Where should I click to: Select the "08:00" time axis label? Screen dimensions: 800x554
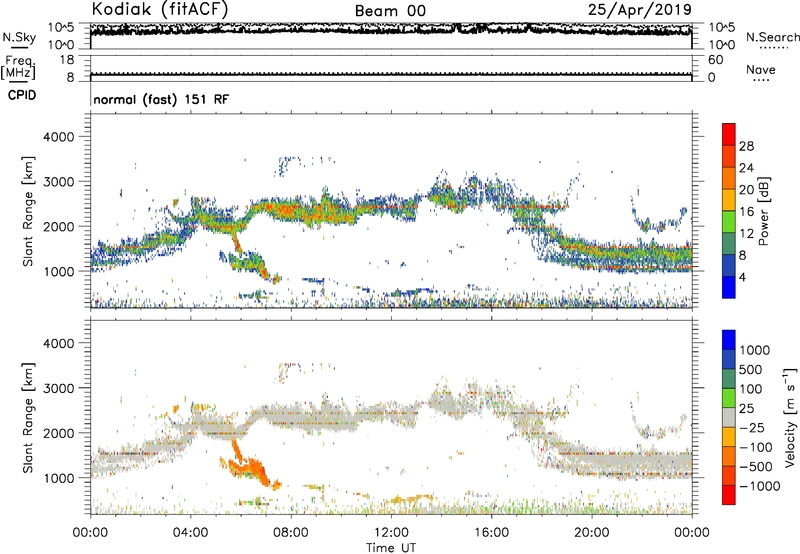click(291, 533)
